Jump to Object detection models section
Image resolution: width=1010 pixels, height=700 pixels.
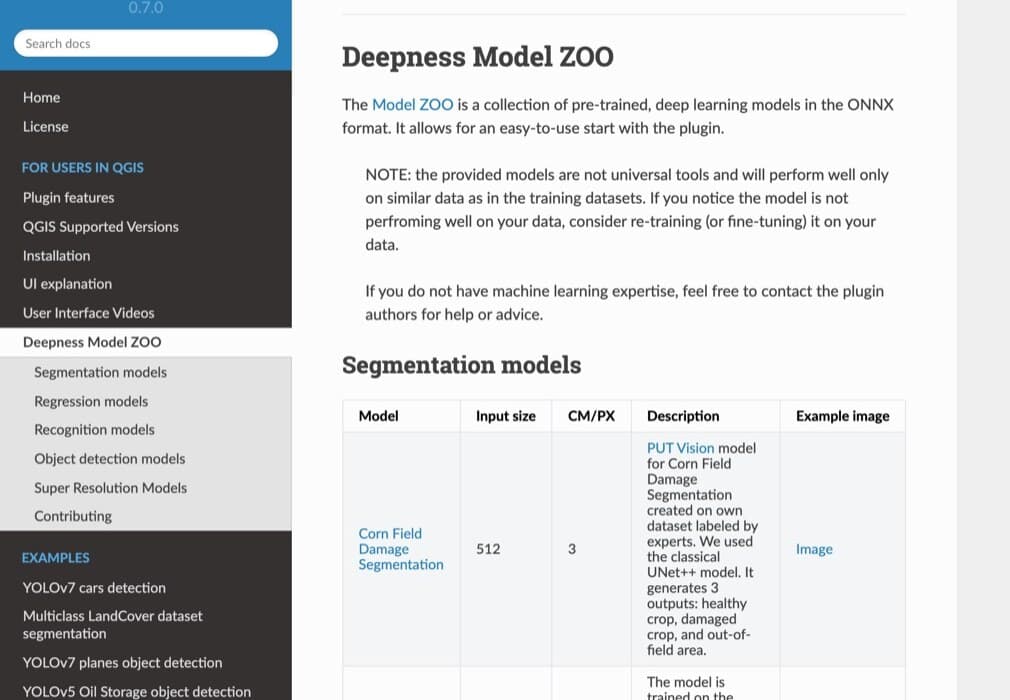(110, 459)
